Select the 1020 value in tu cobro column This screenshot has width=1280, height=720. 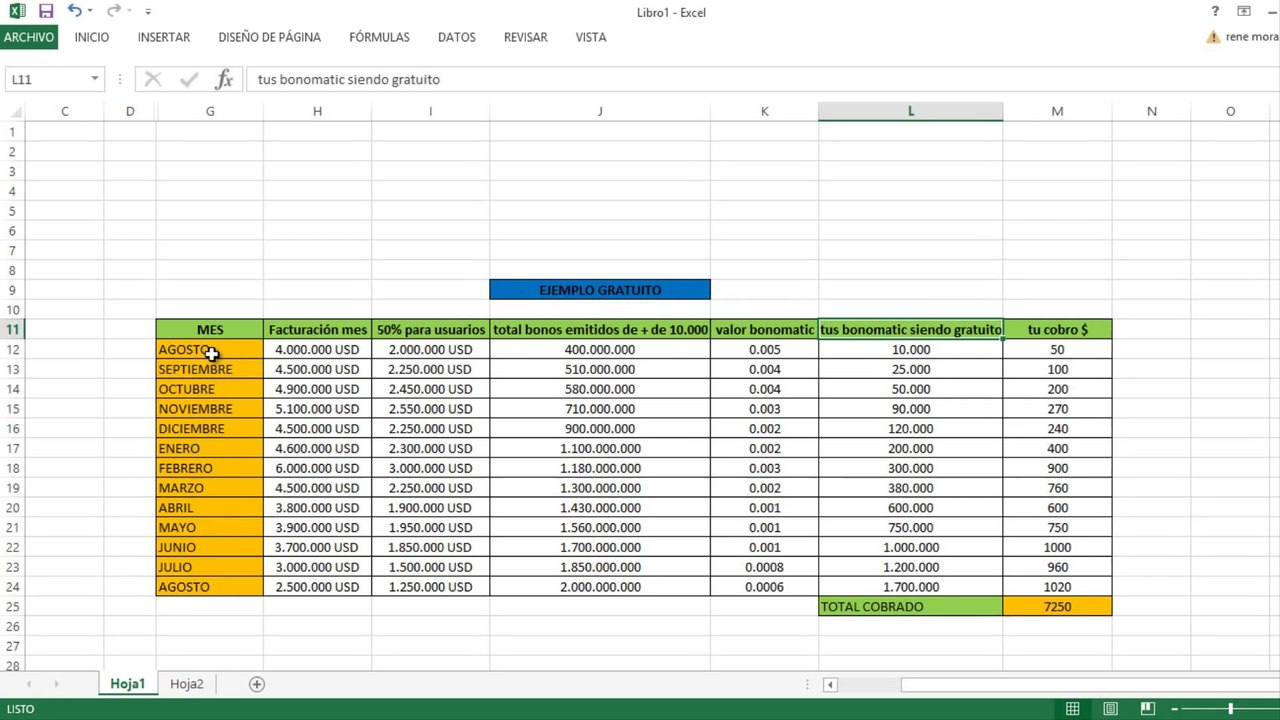[1057, 587]
